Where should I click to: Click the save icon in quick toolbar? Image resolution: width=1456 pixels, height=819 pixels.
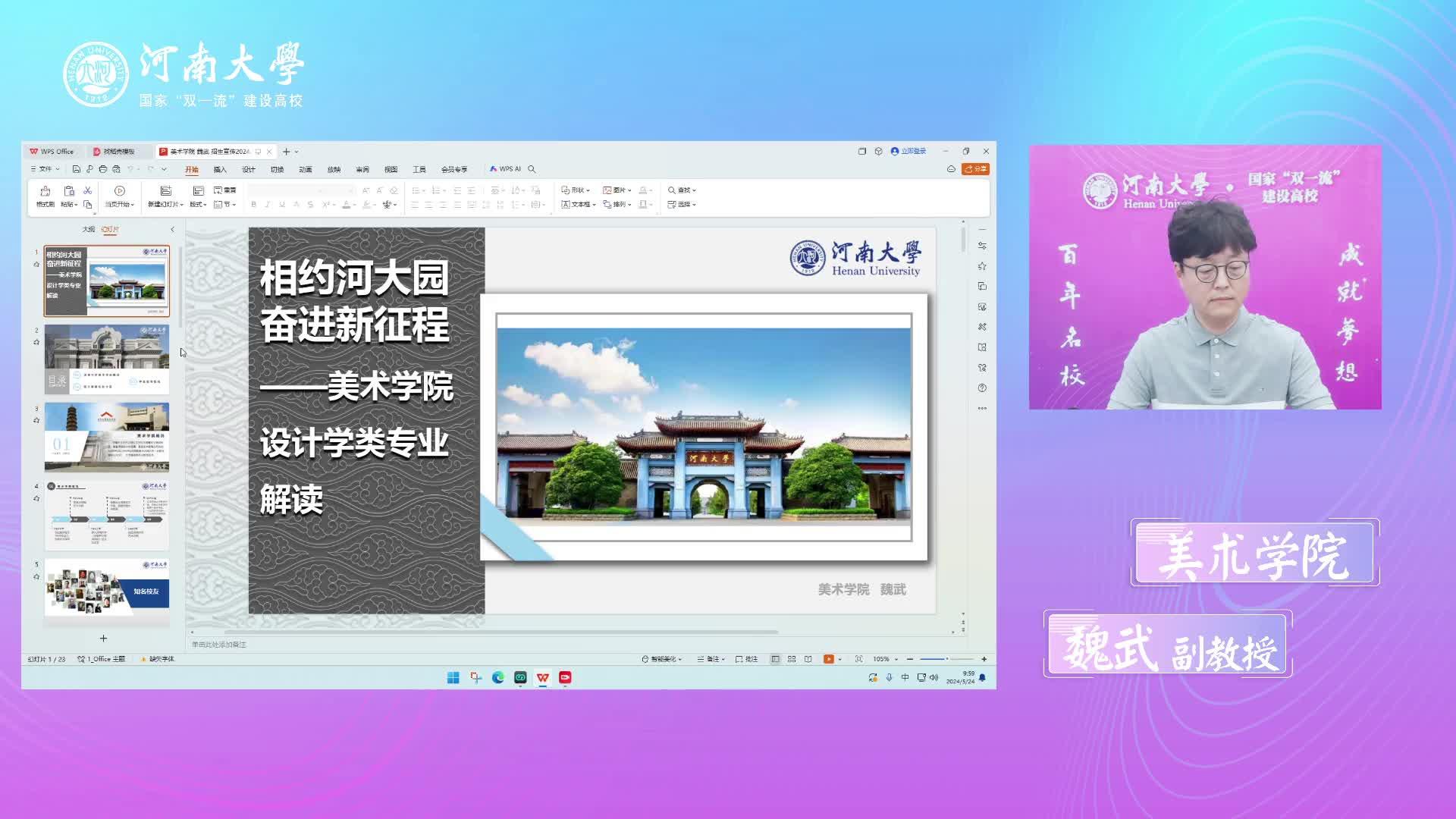(x=76, y=169)
